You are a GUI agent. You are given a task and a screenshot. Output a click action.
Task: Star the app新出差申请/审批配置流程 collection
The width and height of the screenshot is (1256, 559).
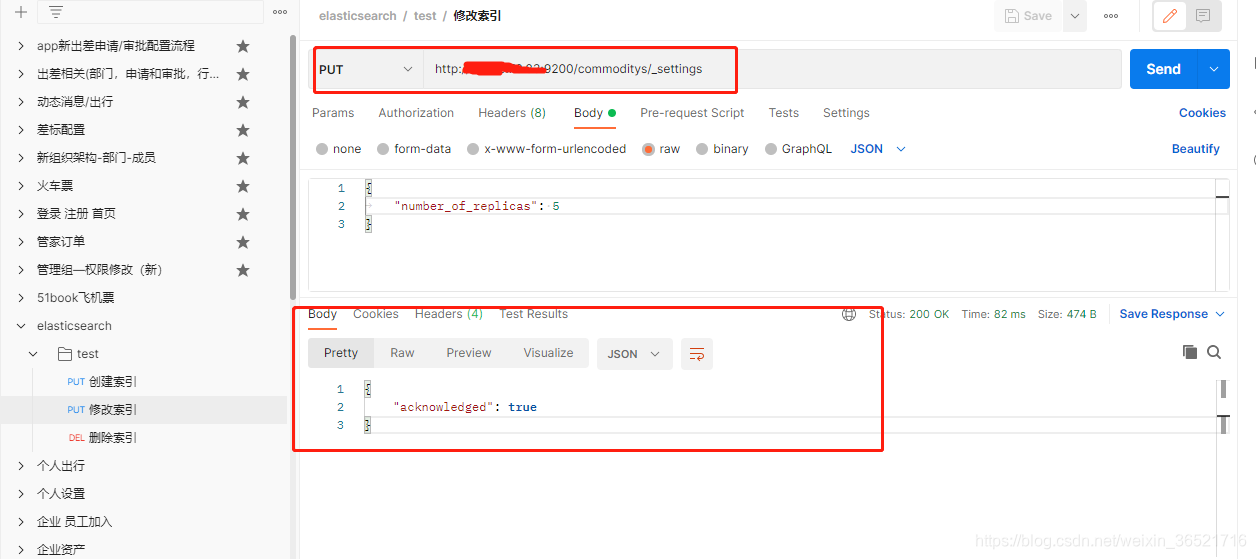[242, 46]
